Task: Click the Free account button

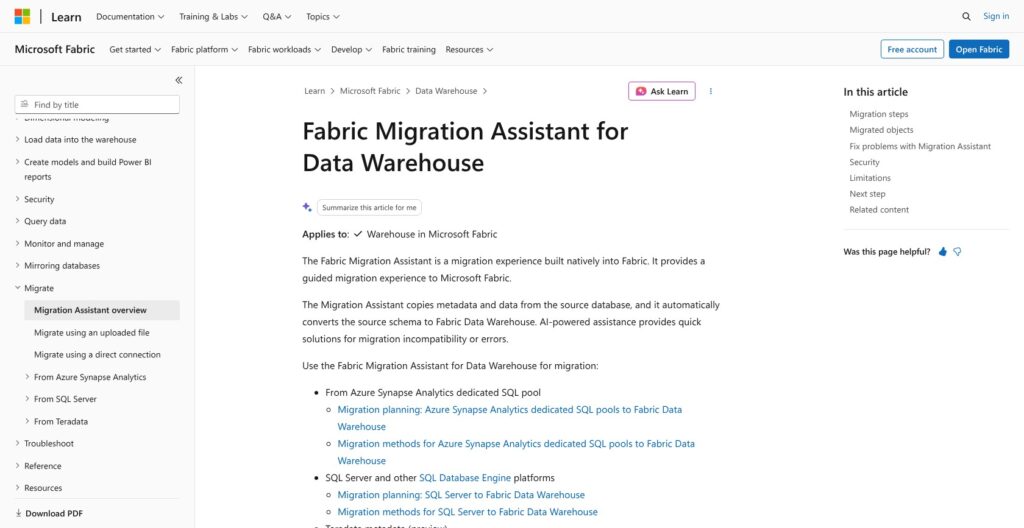Action: pos(912,49)
